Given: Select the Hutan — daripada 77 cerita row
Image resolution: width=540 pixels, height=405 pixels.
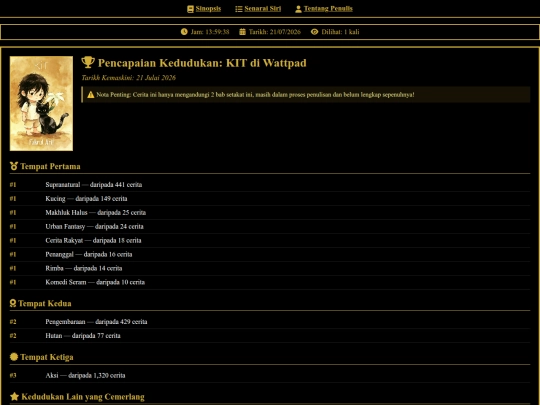Looking at the screenshot, I should pyautogui.click(x=270, y=335).
